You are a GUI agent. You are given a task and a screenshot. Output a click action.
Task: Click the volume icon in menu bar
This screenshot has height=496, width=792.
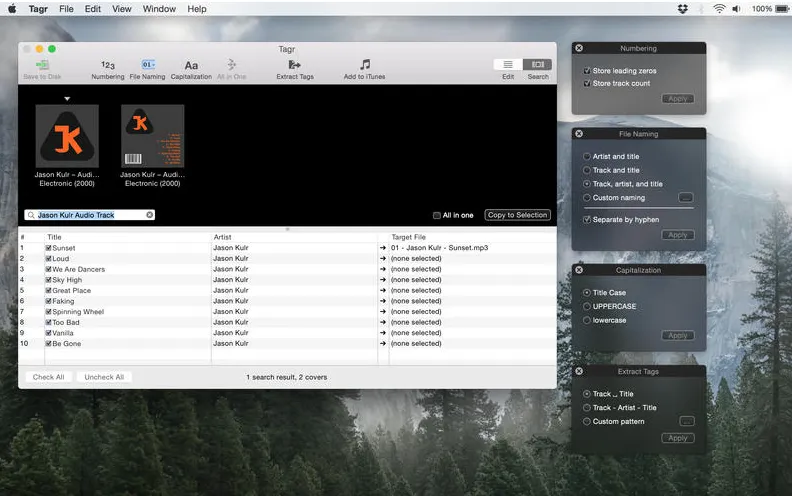736,9
